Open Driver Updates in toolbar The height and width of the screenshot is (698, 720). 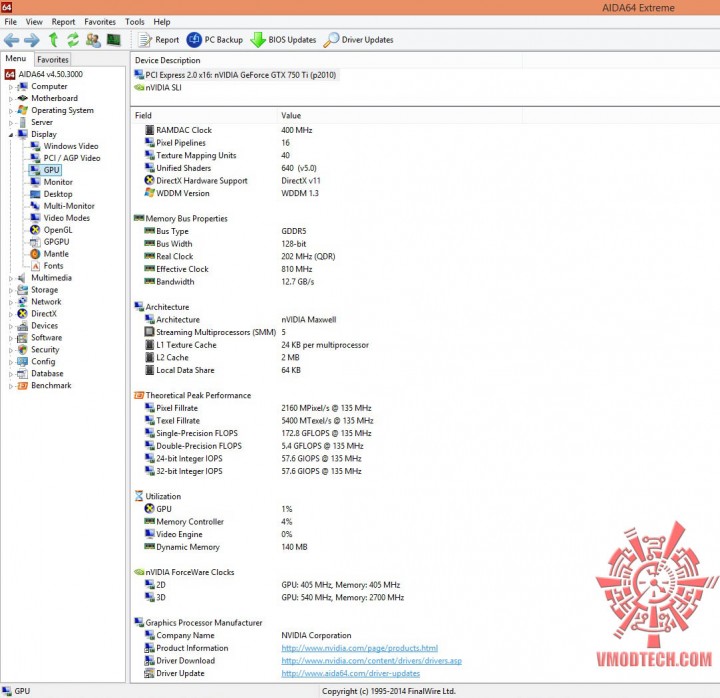pos(358,40)
